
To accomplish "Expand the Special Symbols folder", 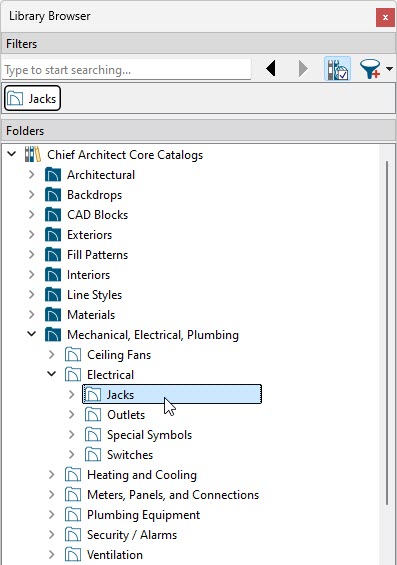I will [72, 435].
